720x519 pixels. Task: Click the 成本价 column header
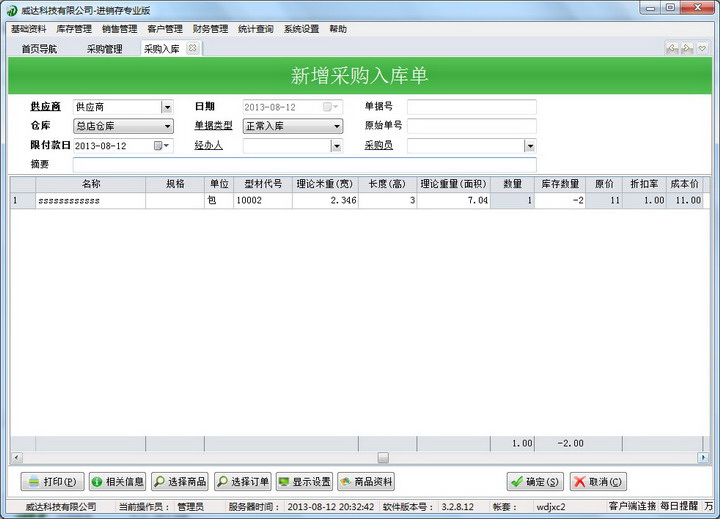coord(685,184)
